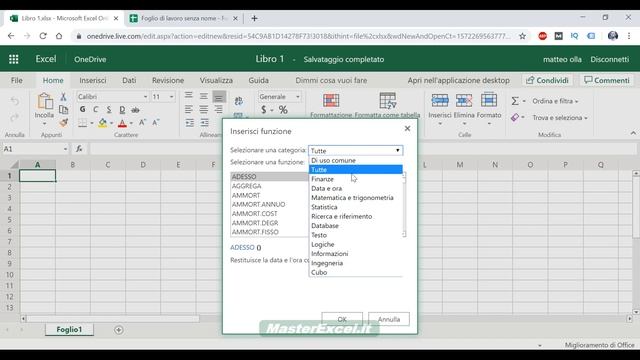This screenshot has width=640, height=360.
Task: Toggle italic C formatting
Action: tap(96, 109)
